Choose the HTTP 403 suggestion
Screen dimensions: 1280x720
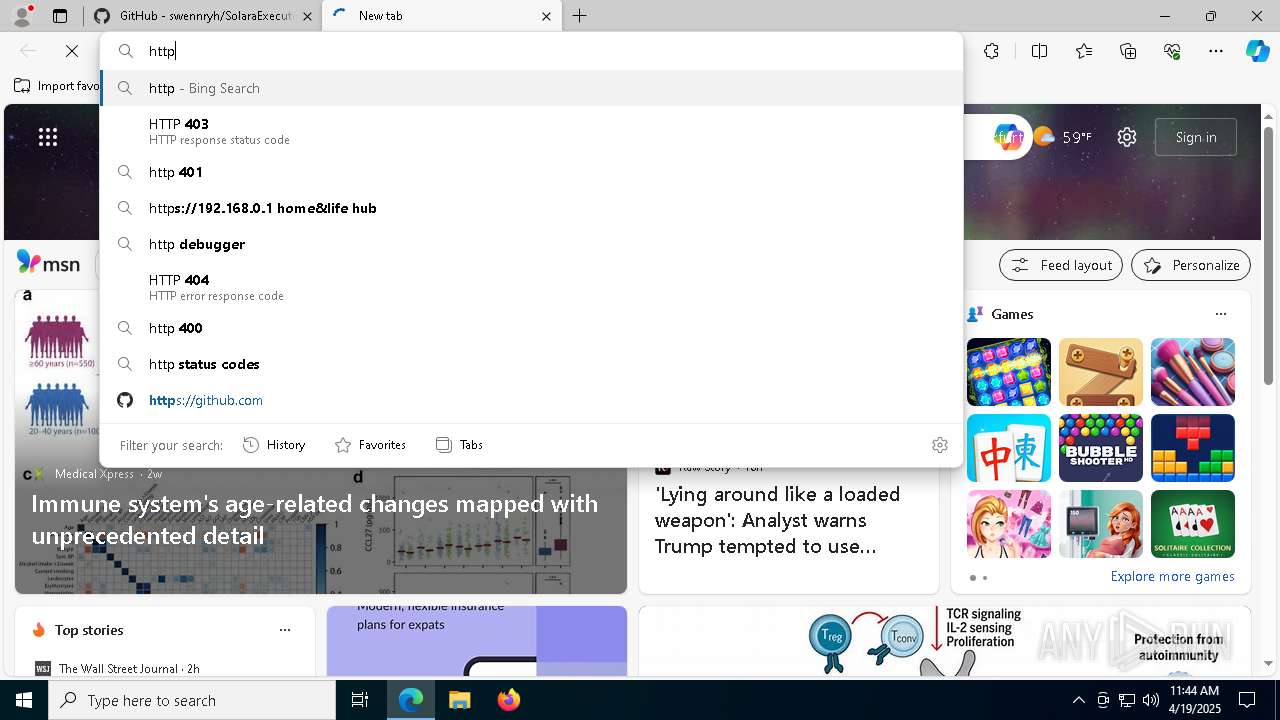531,131
